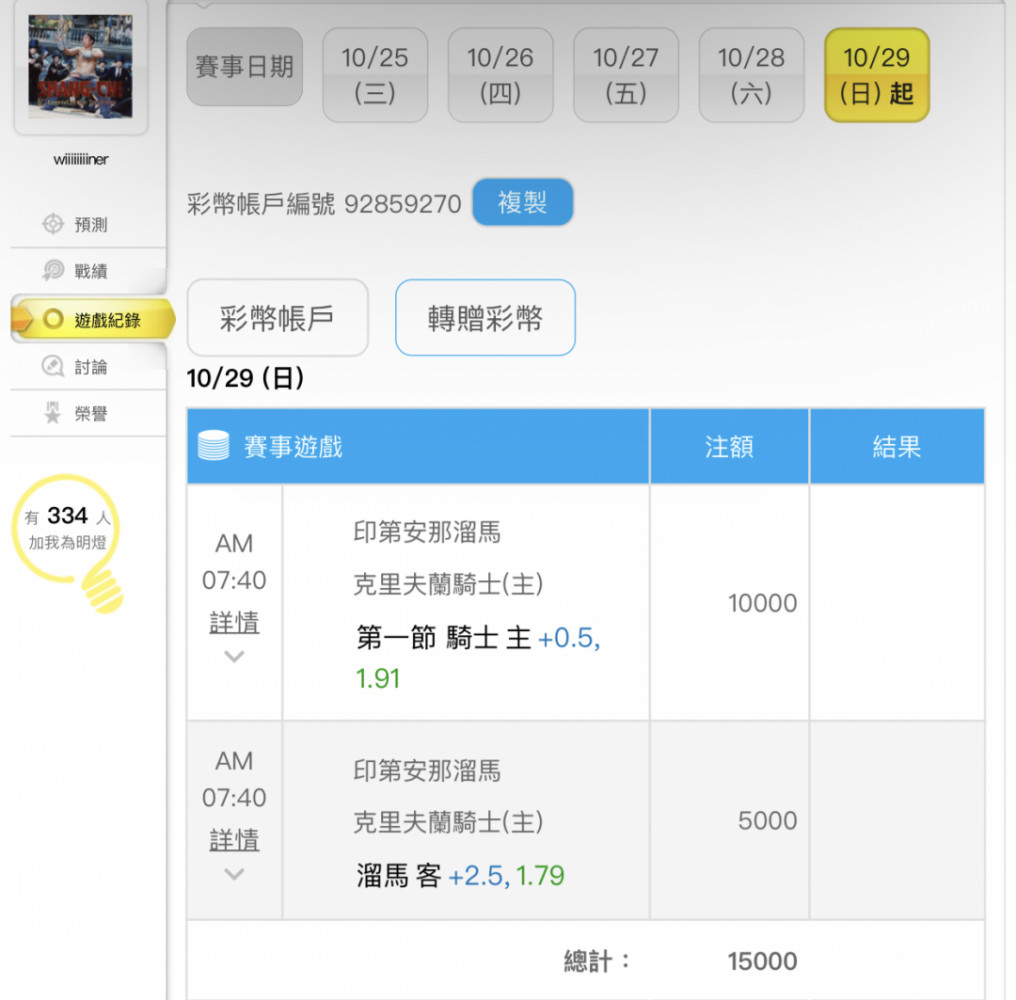Select the 10/26 (四) date tab
The height and width of the screenshot is (1000, 1016).
click(x=500, y=75)
